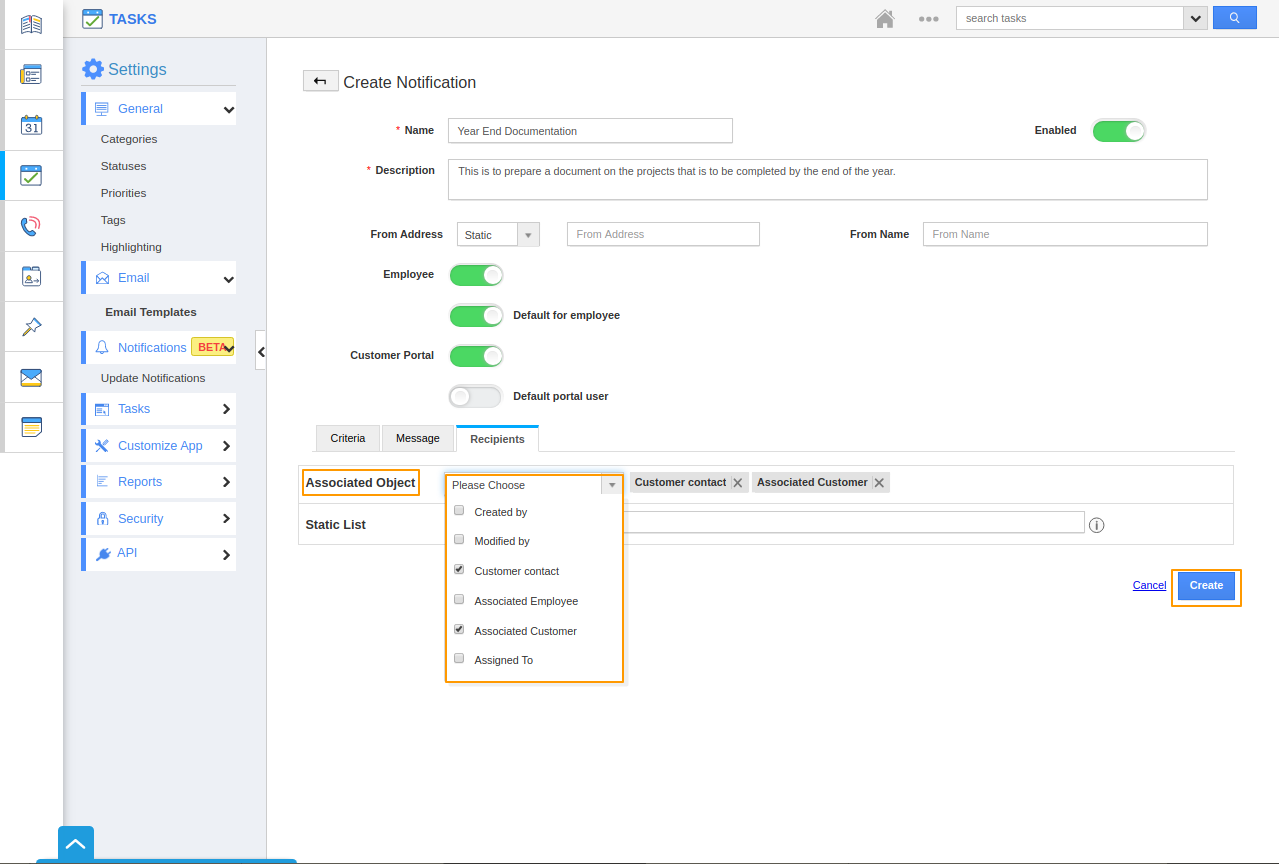Click the Cancel link
1279x864 pixels.
click(1149, 586)
